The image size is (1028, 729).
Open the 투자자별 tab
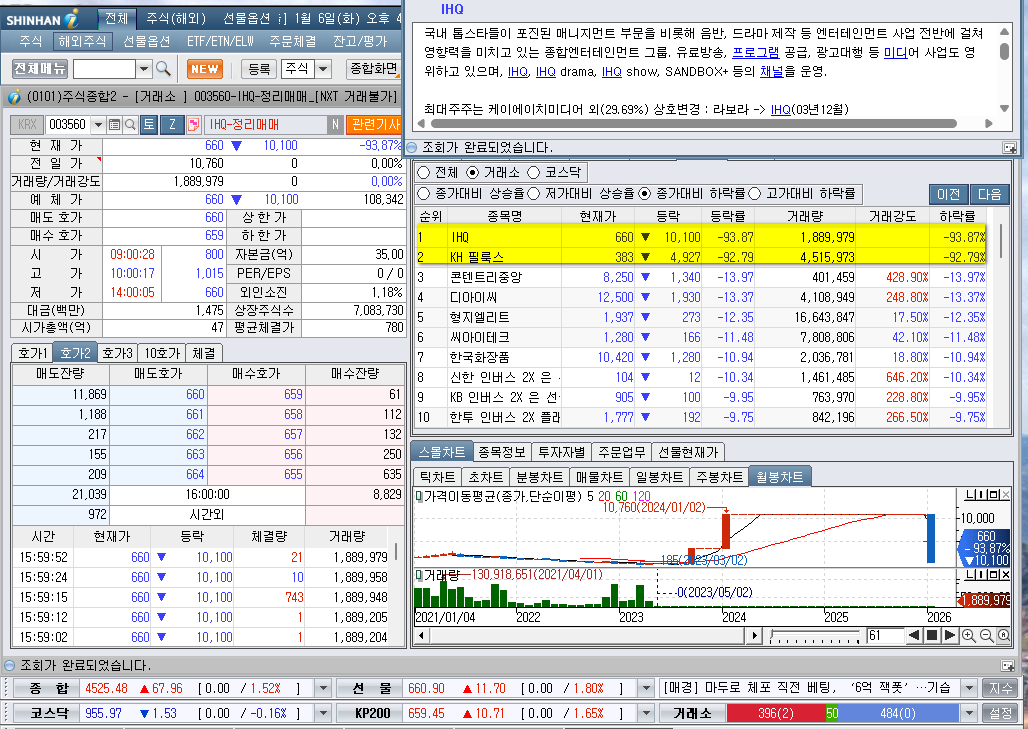point(561,452)
